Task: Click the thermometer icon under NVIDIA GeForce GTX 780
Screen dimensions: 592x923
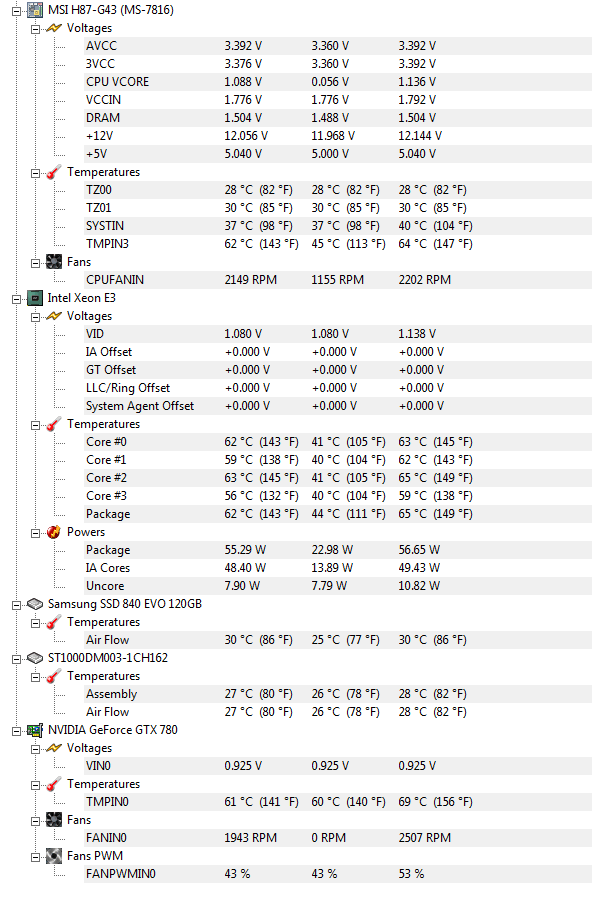Action: (x=54, y=784)
